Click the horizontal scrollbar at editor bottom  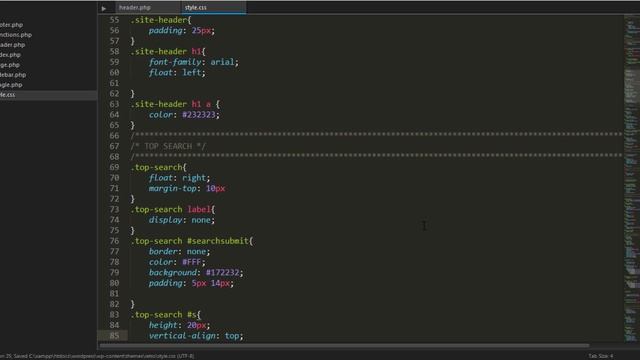click(x=344, y=346)
